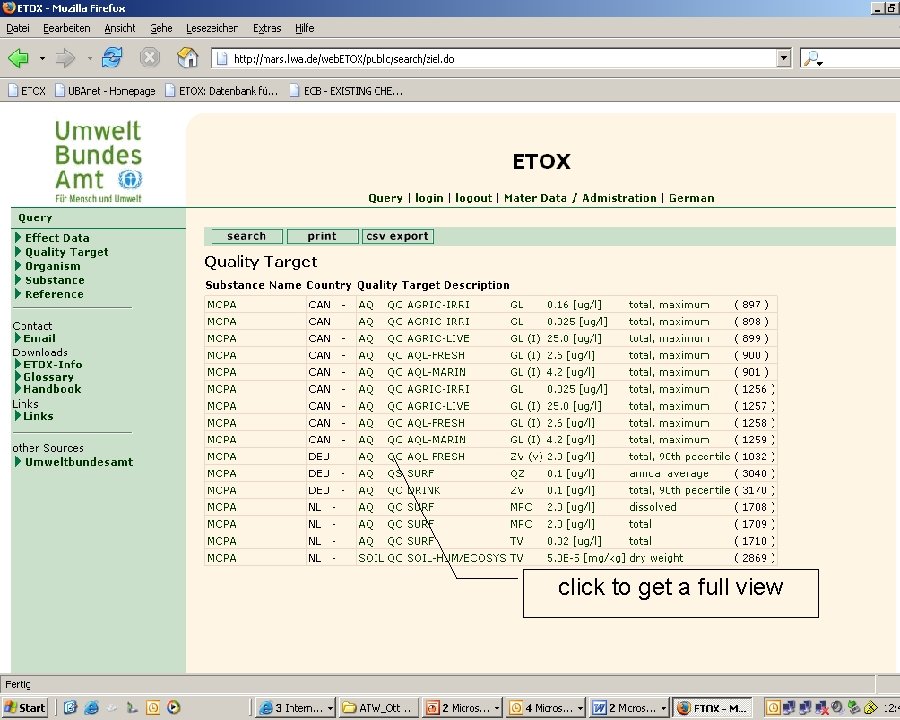Click the login link
900x720 pixels.
tap(429, 198)
